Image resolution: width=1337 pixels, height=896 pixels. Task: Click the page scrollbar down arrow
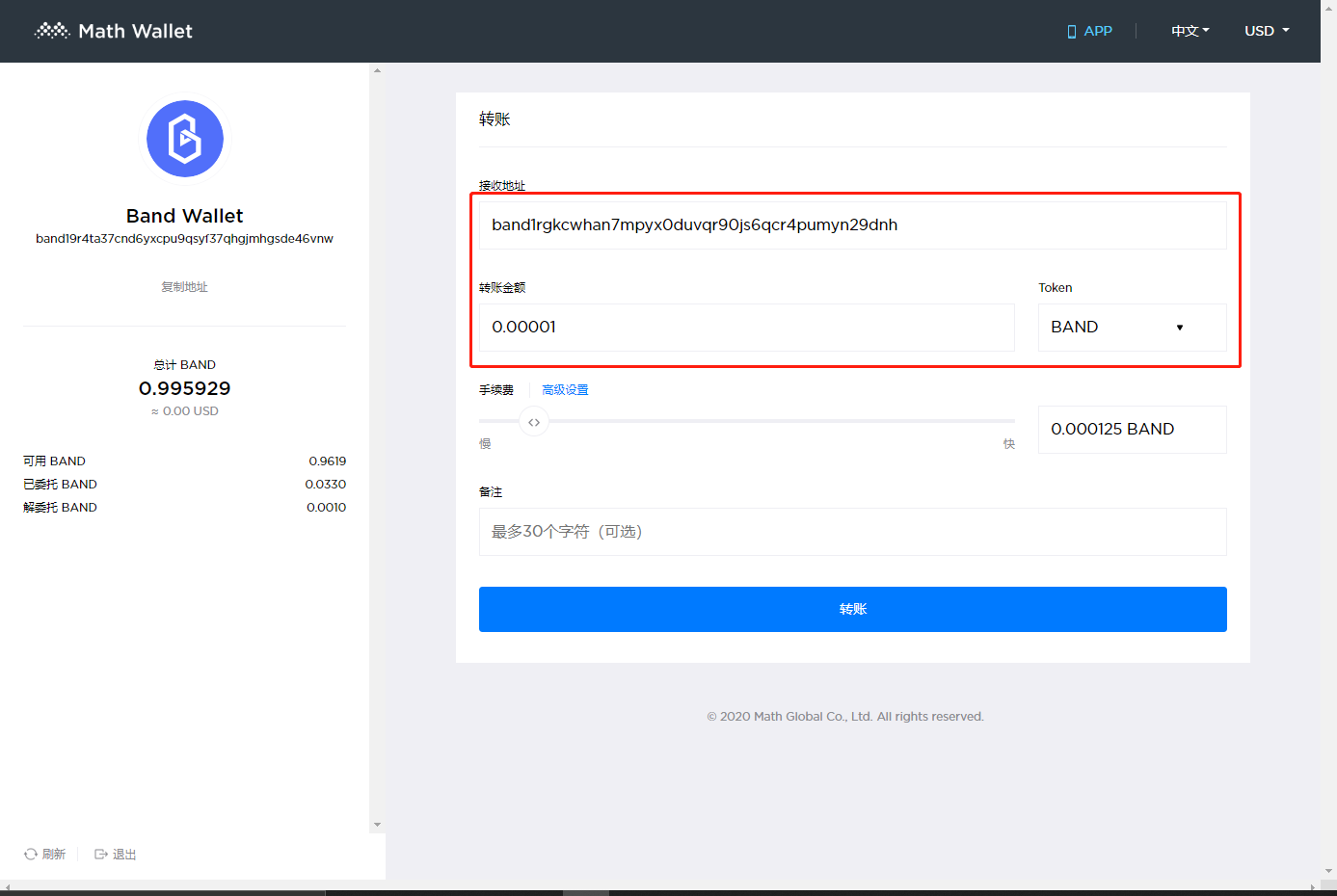click(1329, 871)
